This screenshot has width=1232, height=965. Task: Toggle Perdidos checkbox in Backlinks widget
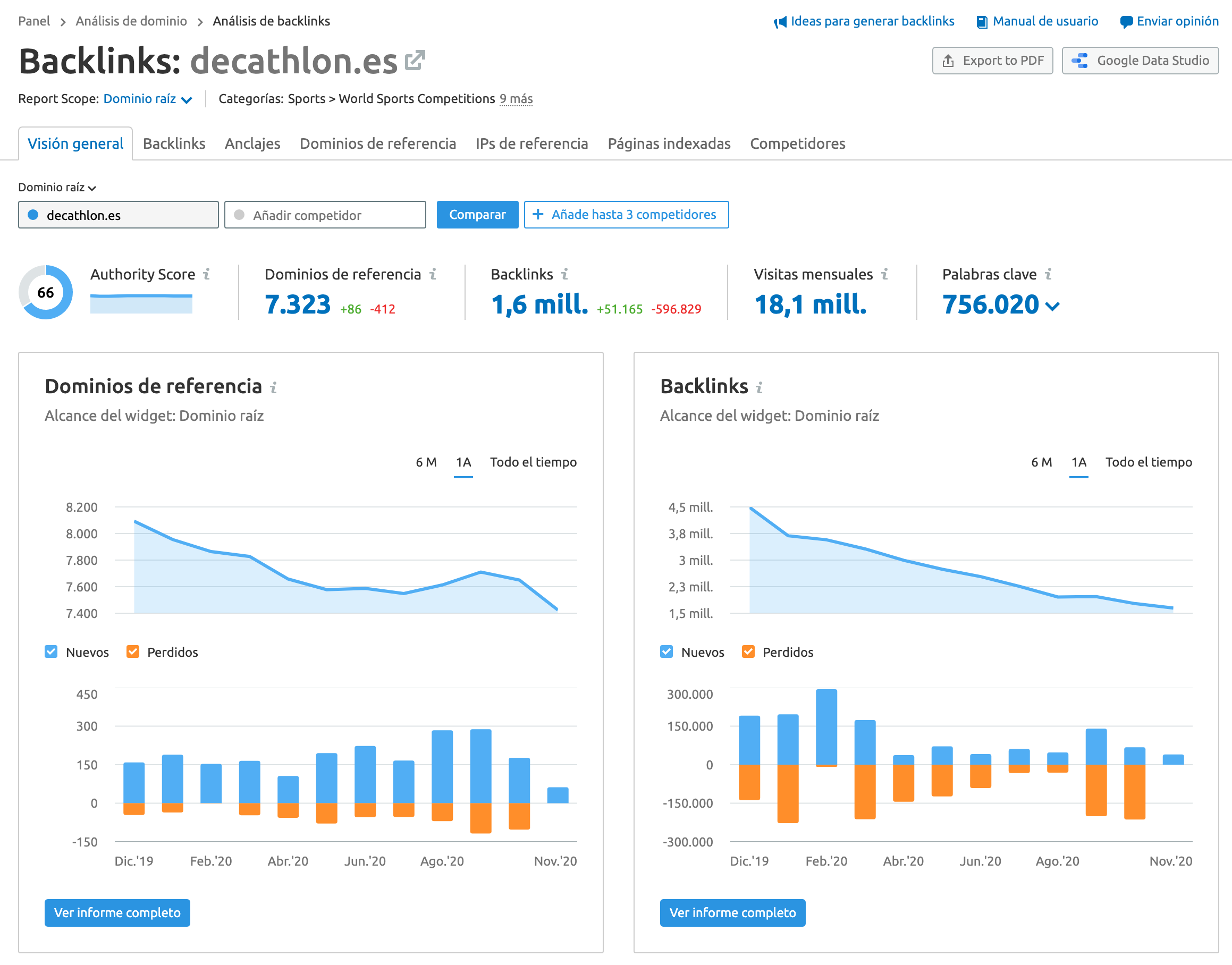tap(748, 651)
